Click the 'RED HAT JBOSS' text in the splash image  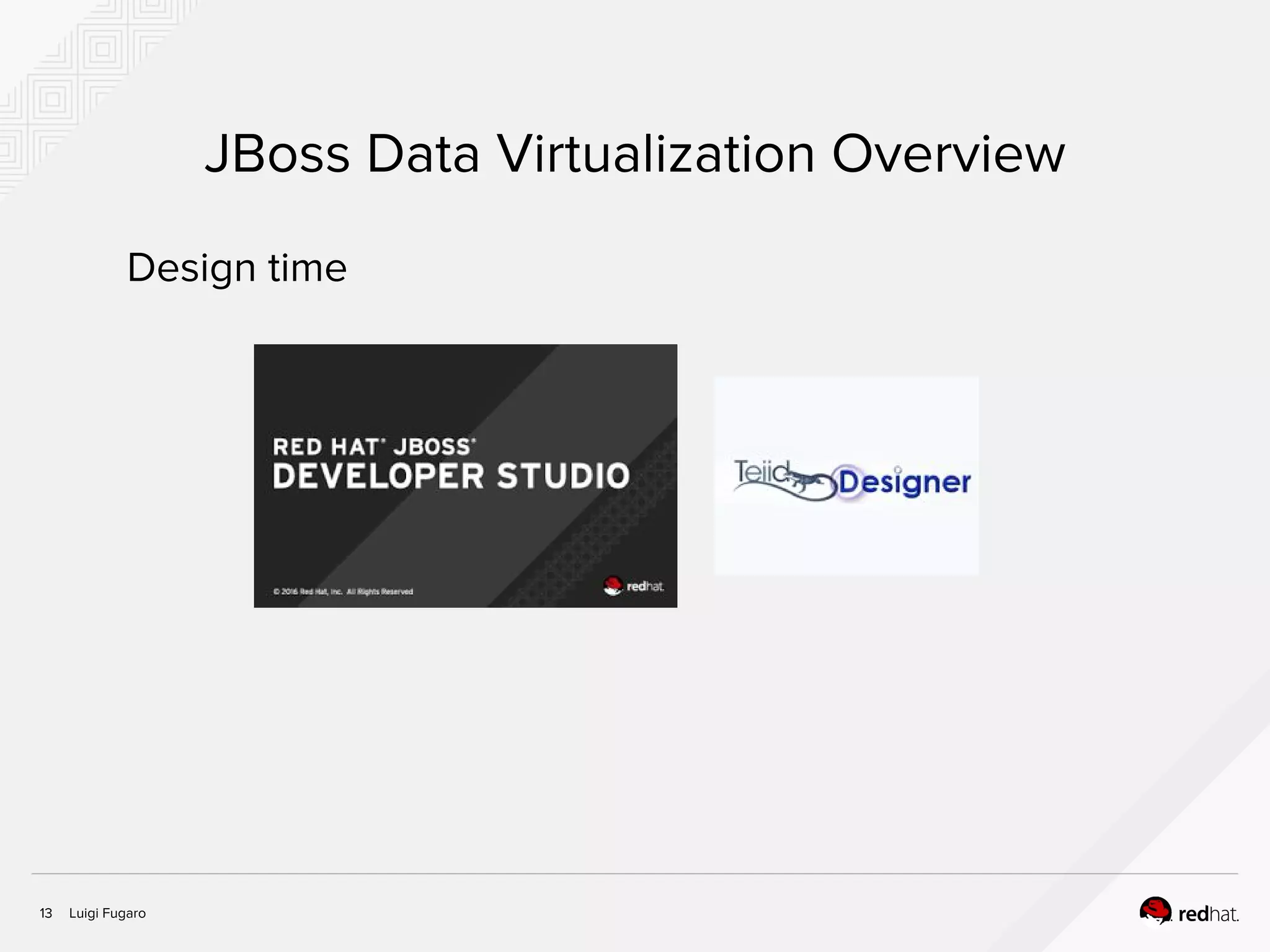pos(375,446)
